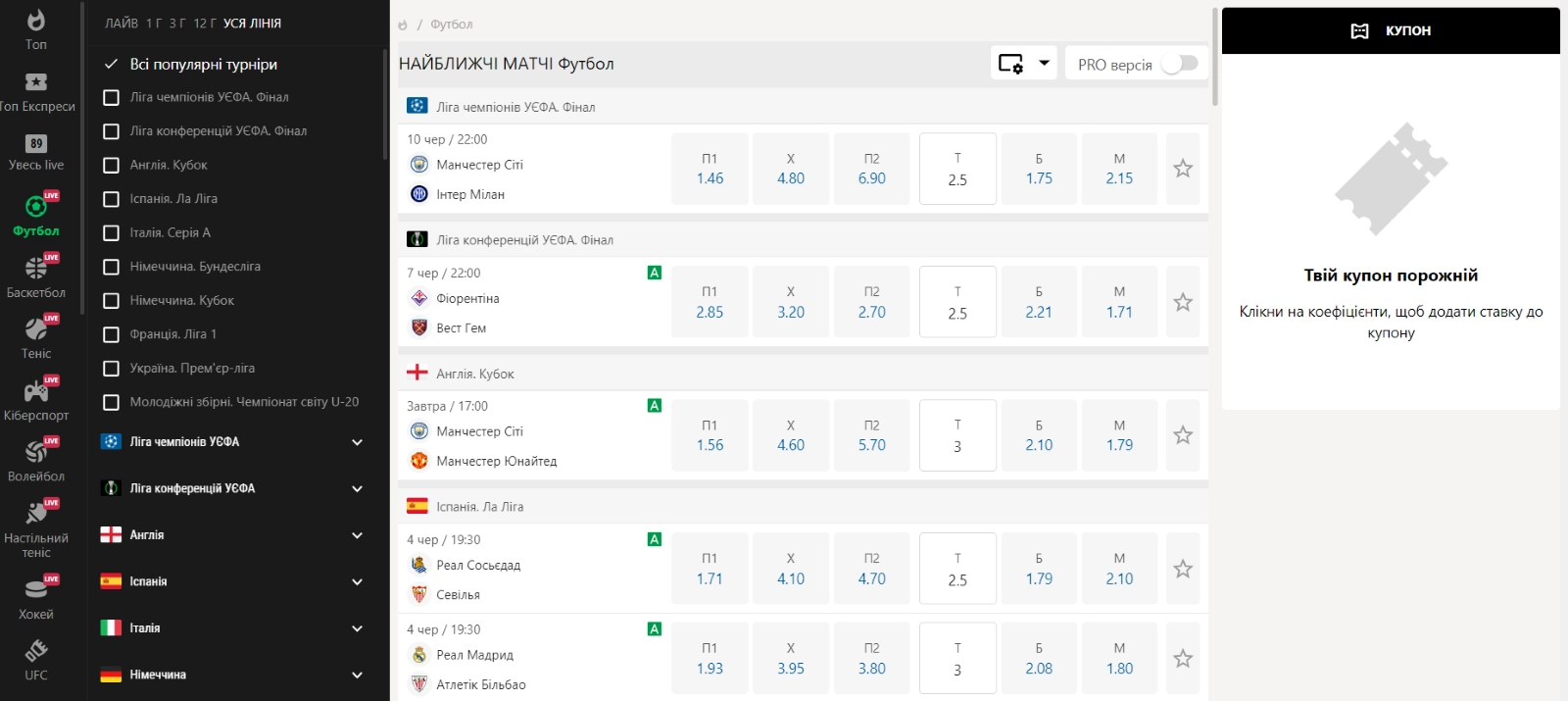1568x701 pixels.
Task: Check Україна. Прем'єр-ліга checkbox
Action: 112,369
